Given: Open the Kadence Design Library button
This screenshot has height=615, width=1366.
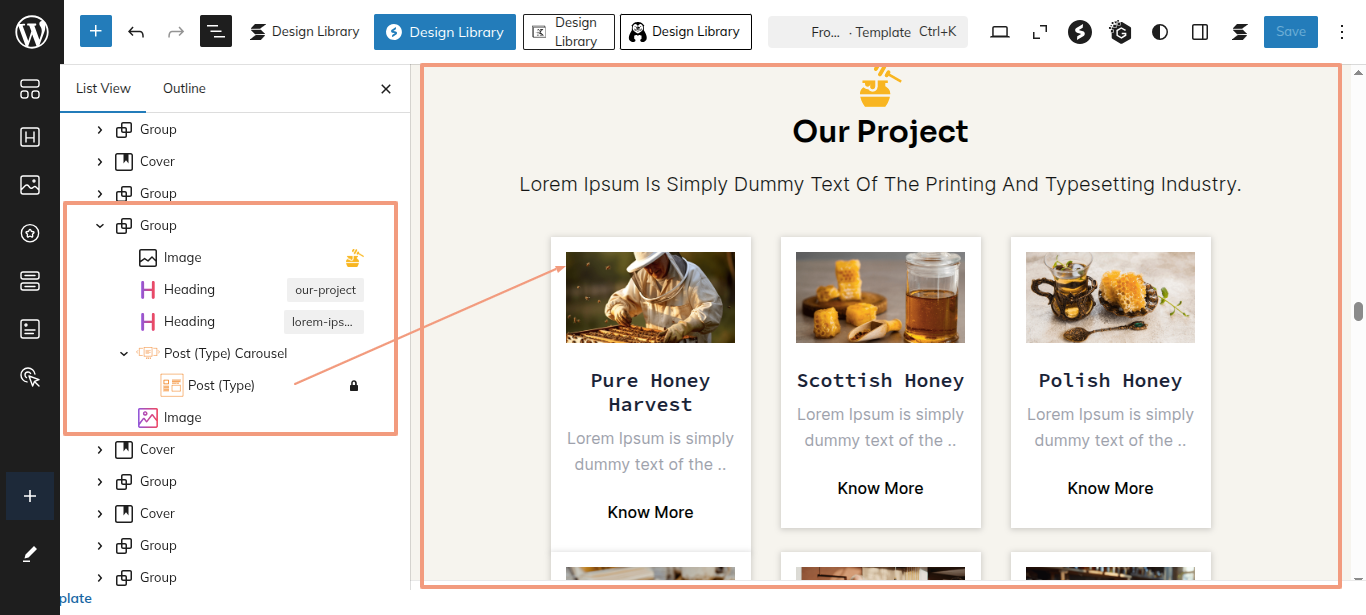Looking at the screenshot, I should 568,32.
